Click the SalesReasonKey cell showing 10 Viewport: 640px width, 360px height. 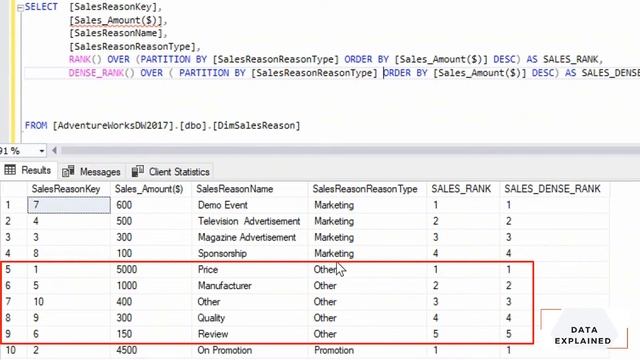(x=69, y=302)
